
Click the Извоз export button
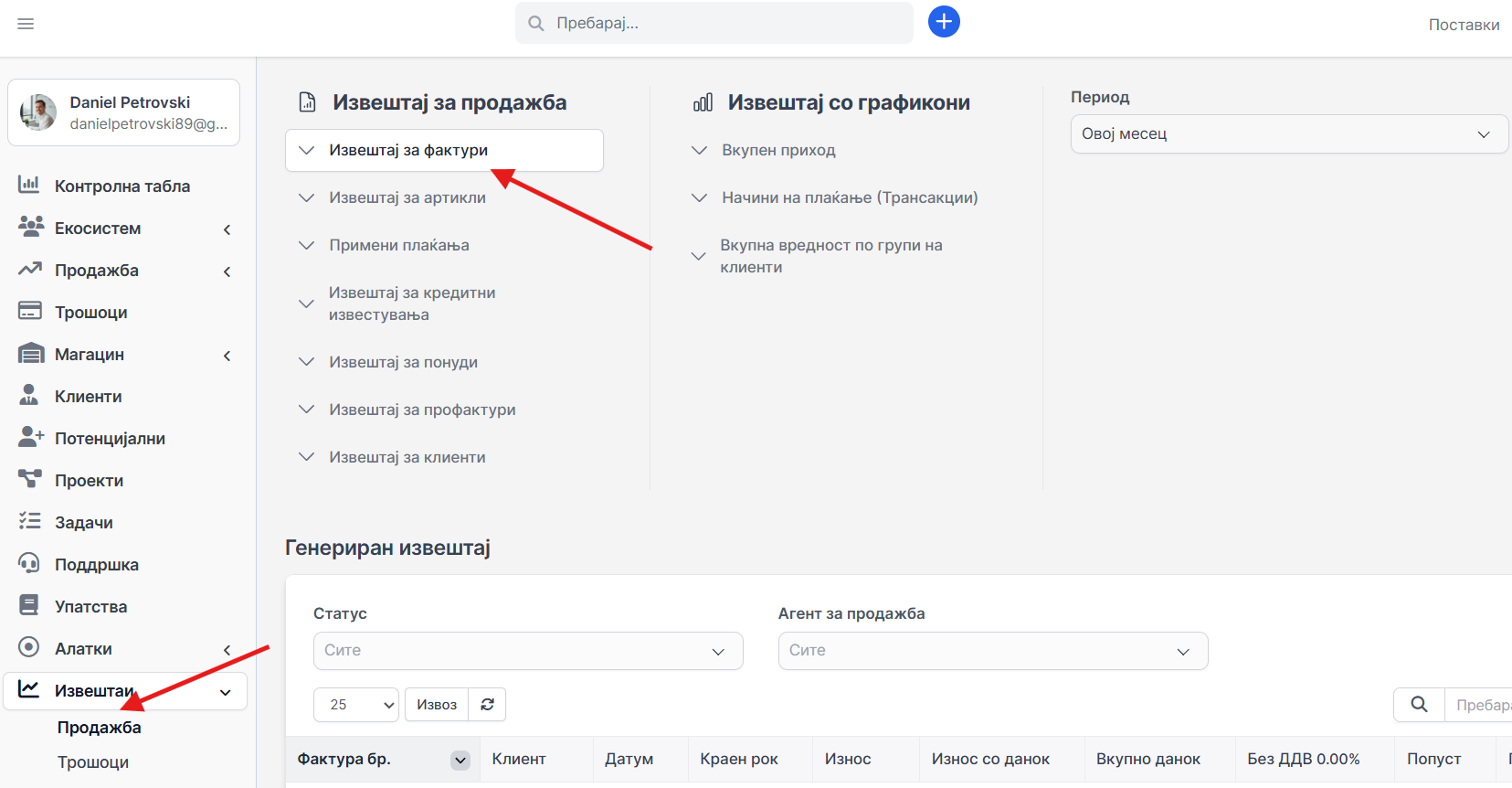coord(437,705)
